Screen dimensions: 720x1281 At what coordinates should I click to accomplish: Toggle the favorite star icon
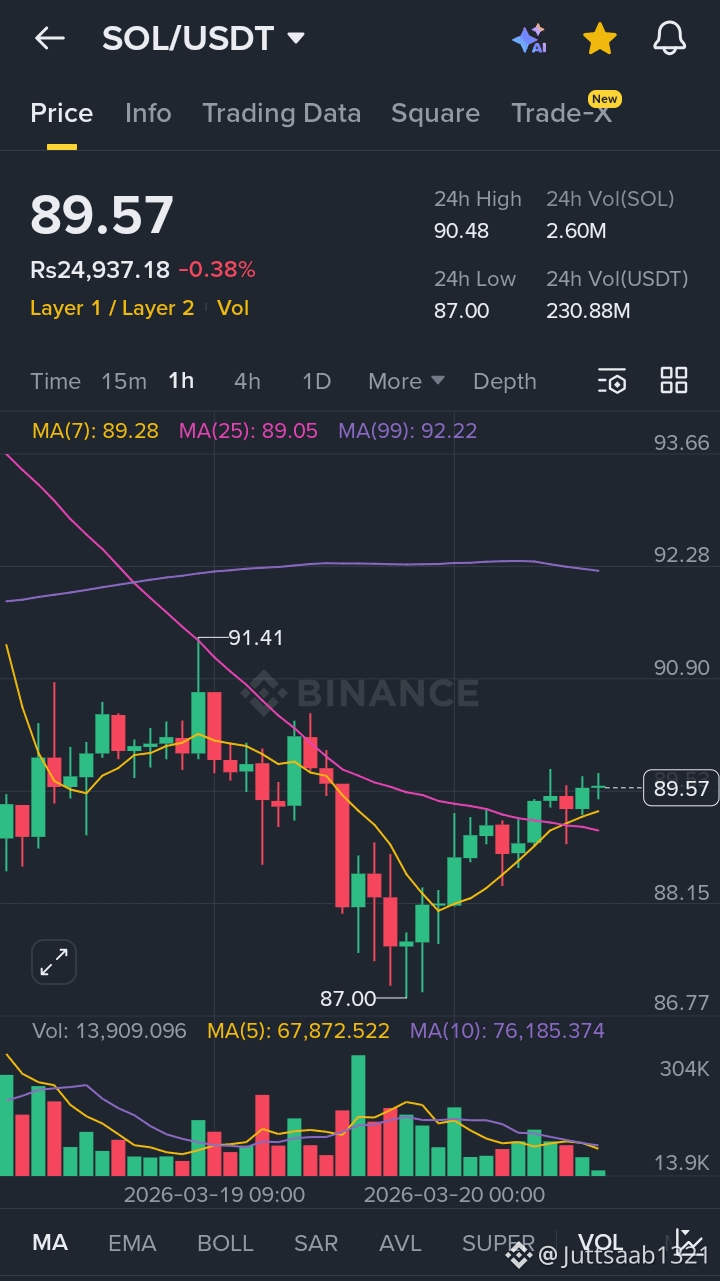tap(599, 39)
